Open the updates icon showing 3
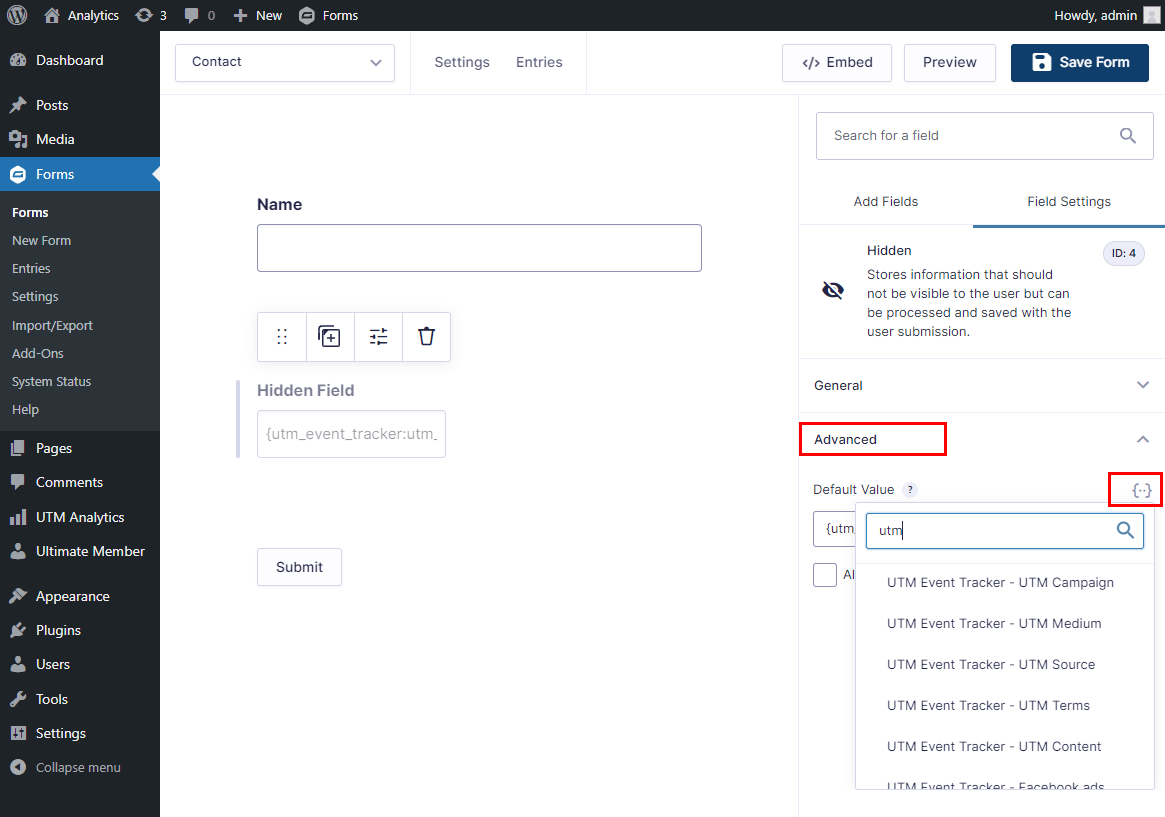1165x817 pixels. [143, 15]
